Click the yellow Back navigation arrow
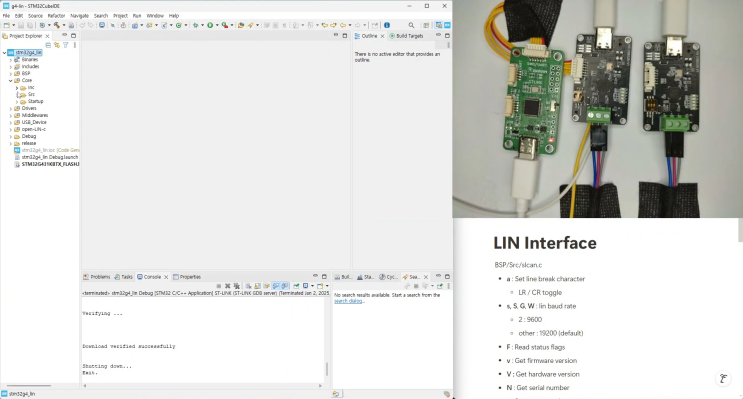 tap(343, 25)
